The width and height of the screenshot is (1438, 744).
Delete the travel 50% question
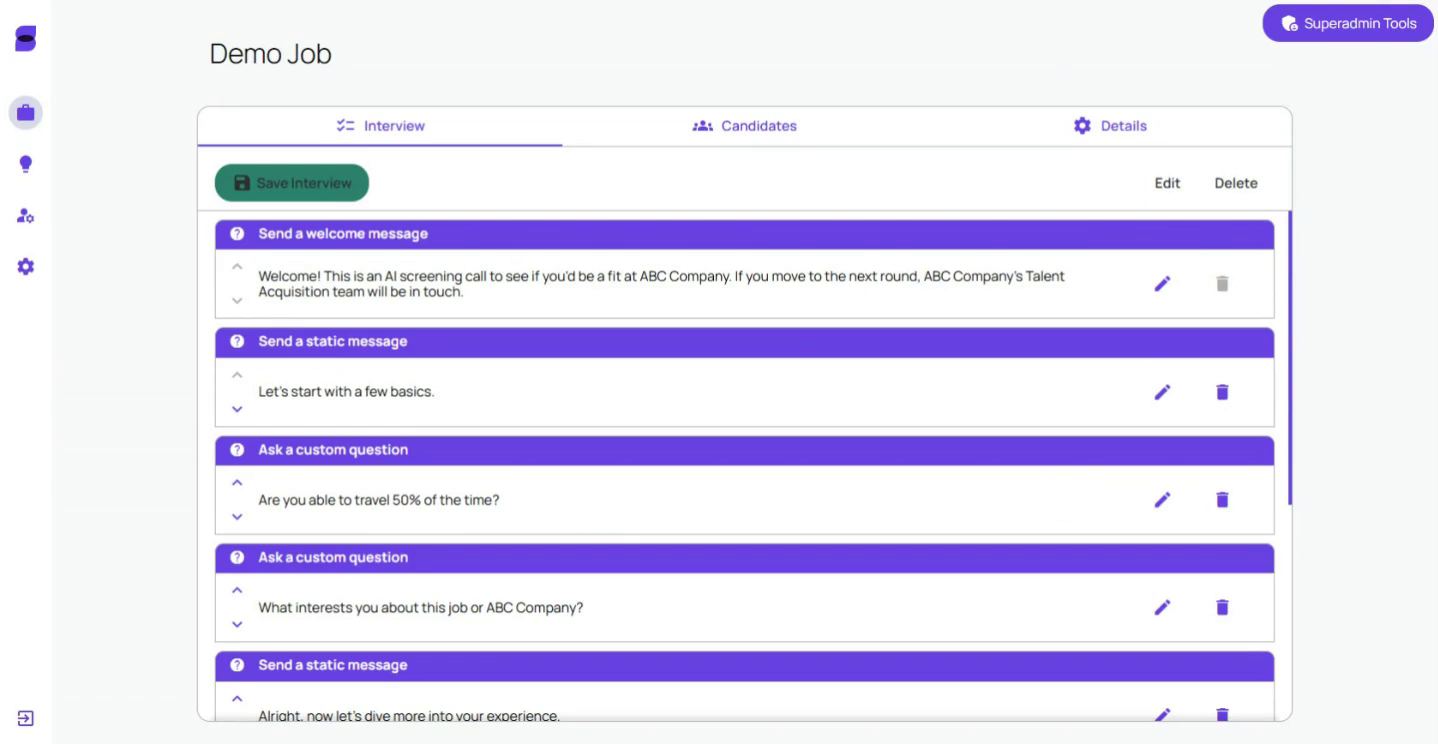coord(1221,500)
